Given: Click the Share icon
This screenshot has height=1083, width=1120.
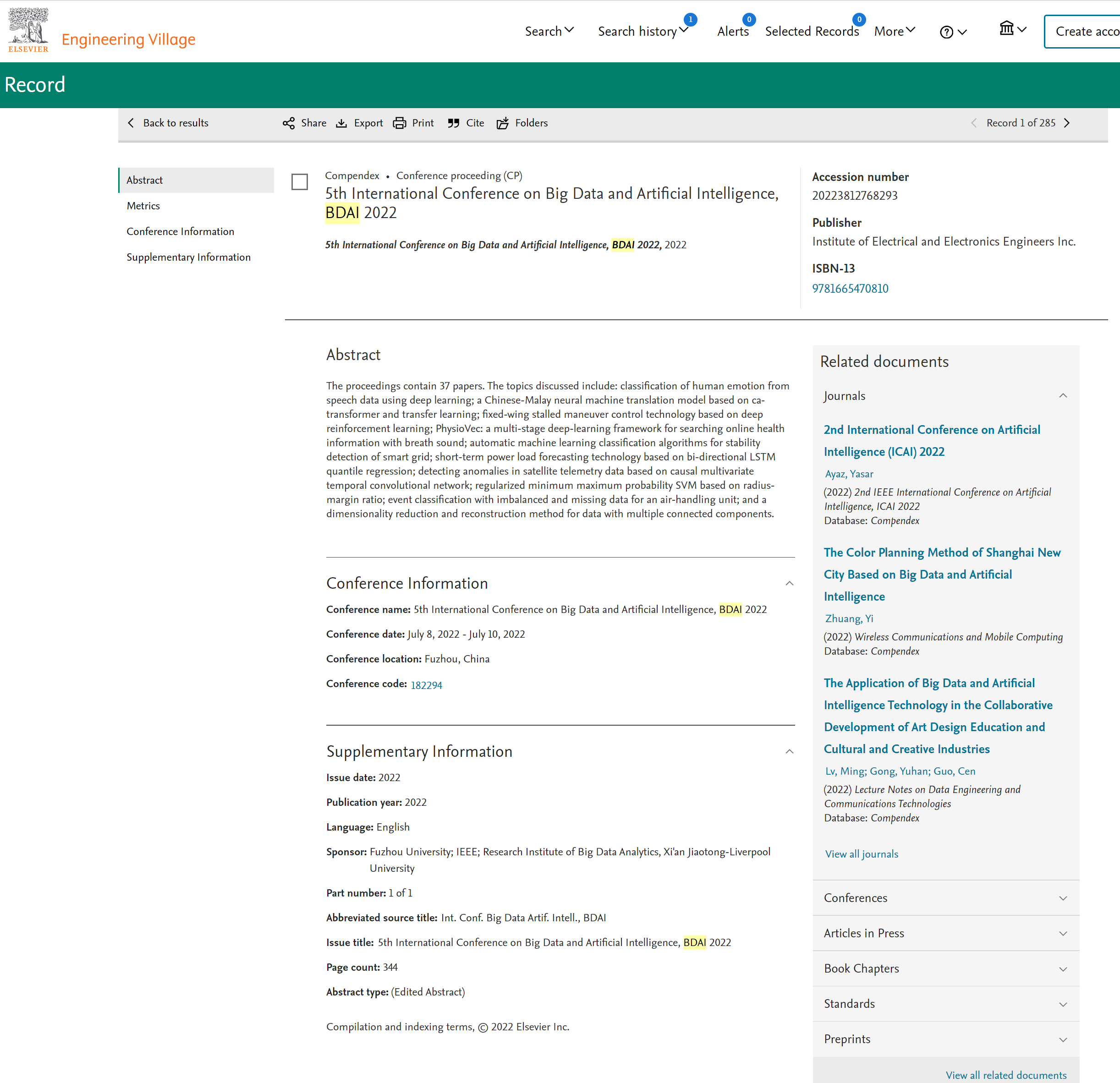Looking at the screenshot, I should [x=289, y=123].
